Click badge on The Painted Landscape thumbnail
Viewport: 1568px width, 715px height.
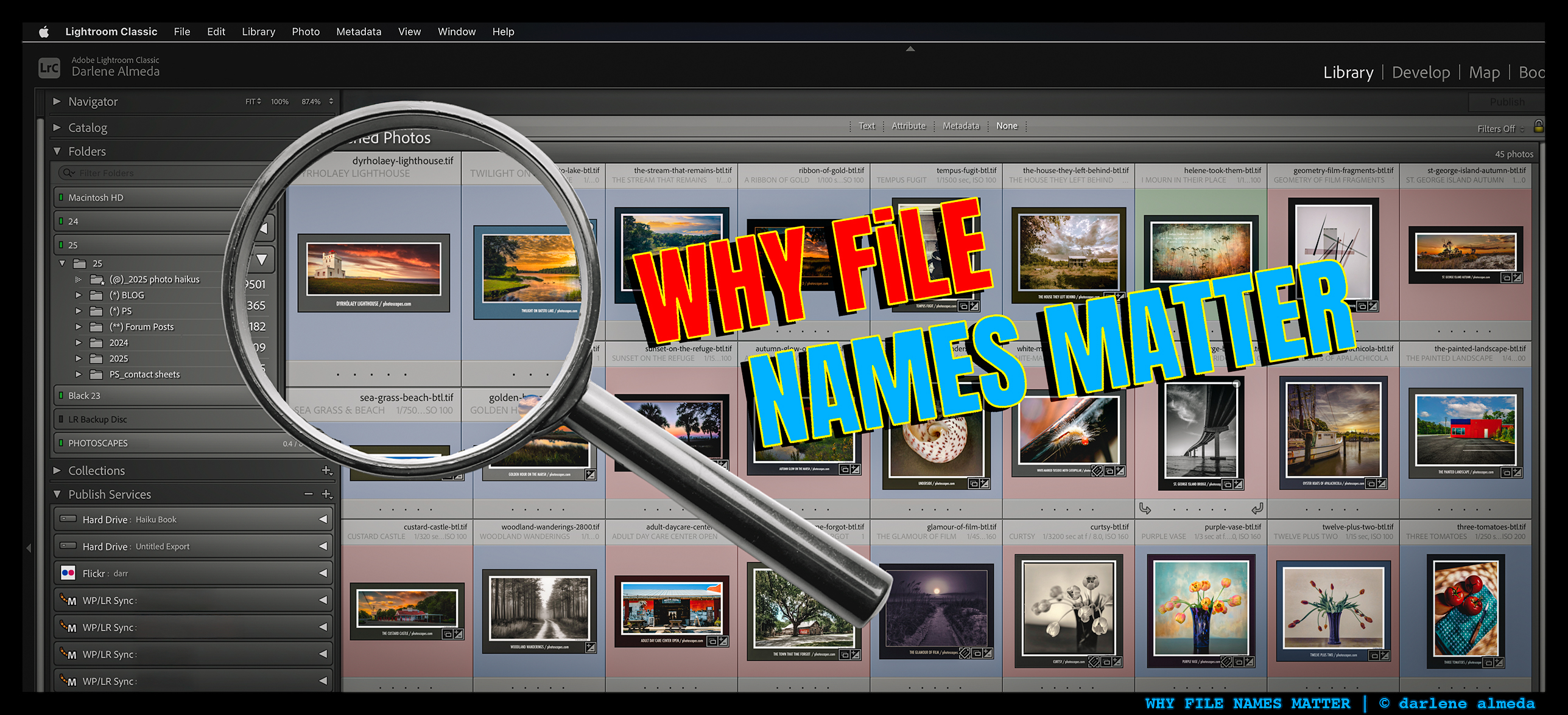pos(1517,472)
